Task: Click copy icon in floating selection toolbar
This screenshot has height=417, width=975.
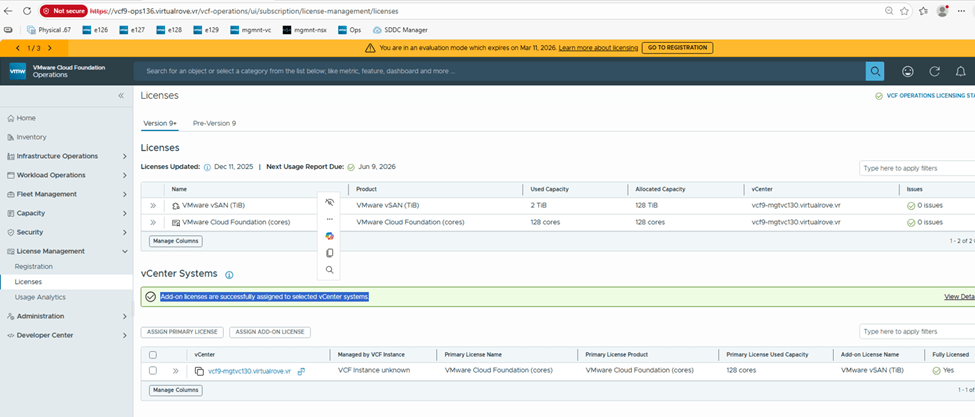Action: tap(329, 253)
